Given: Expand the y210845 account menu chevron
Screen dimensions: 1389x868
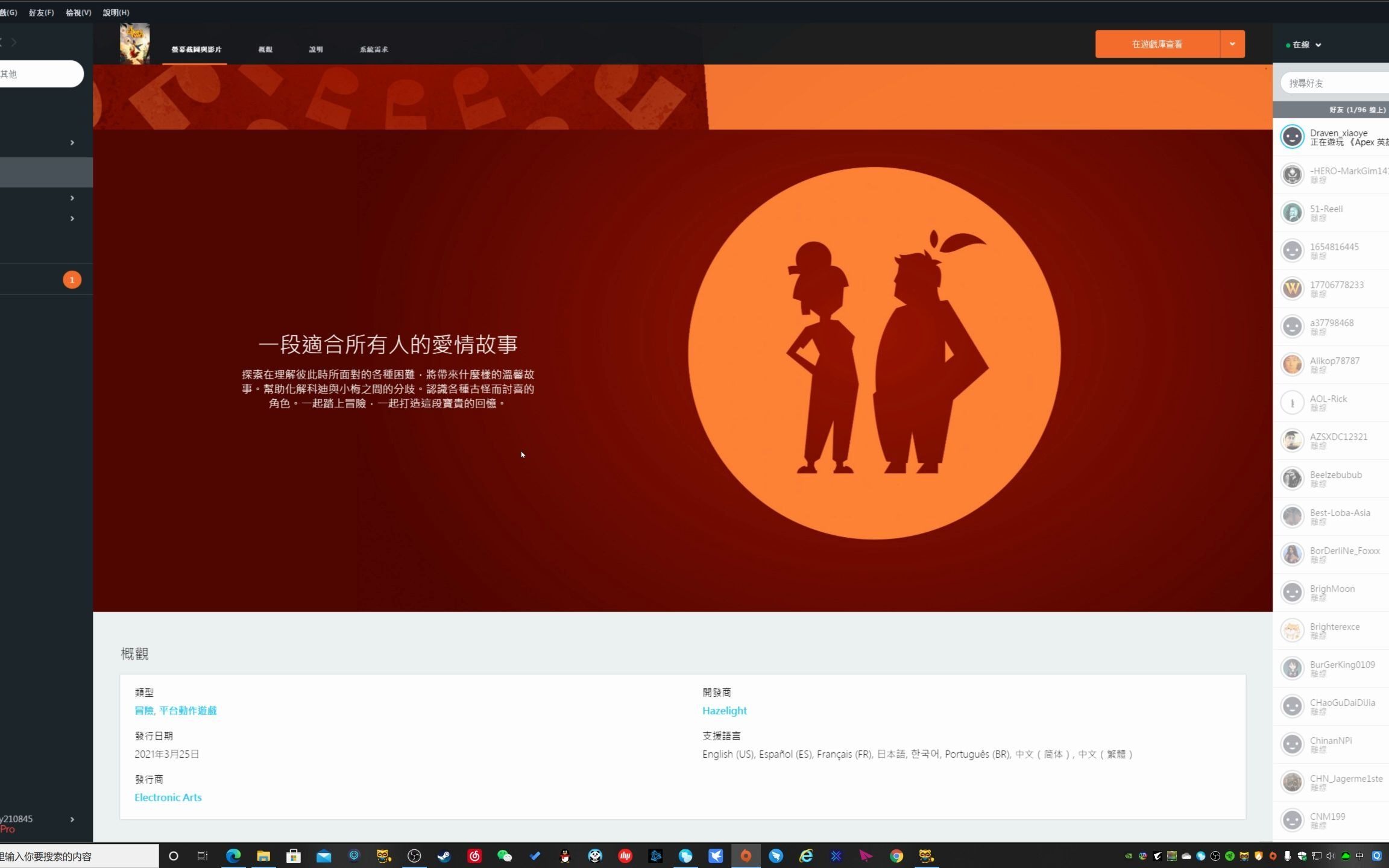Looking at the screenshot, I should pos(72,819).
